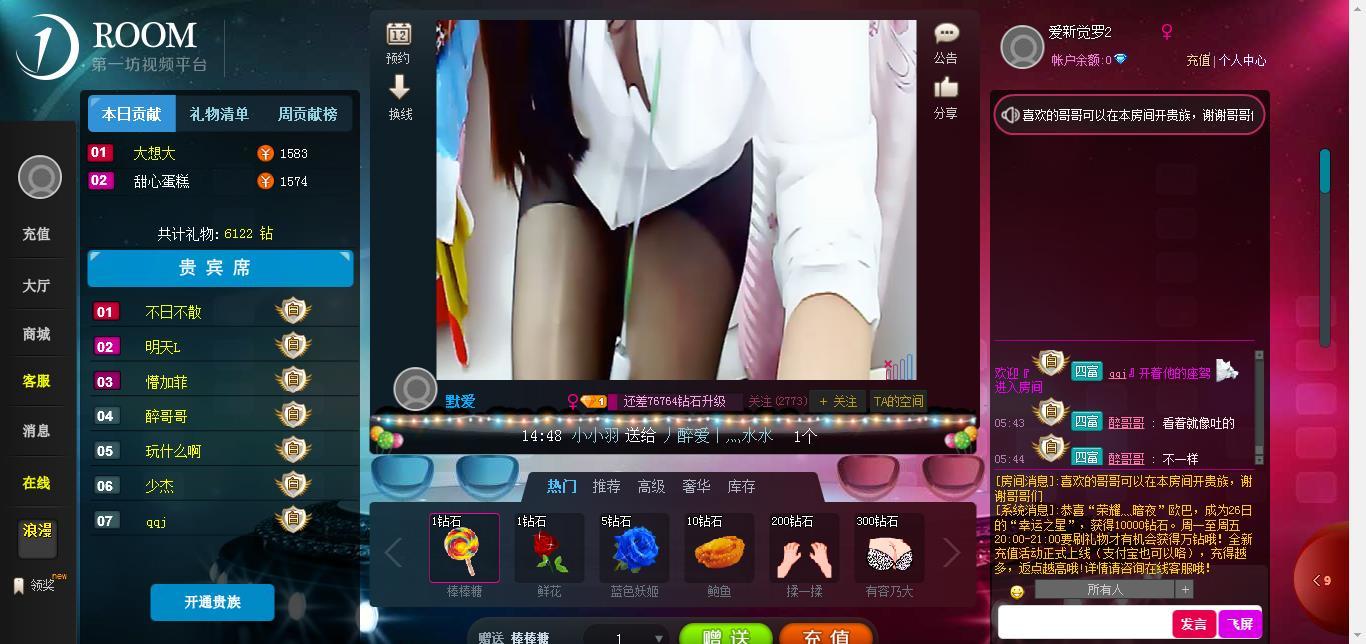Select the 揉一揉 gift icon
Screen dimensions: 1366x644
coord(803,548)
